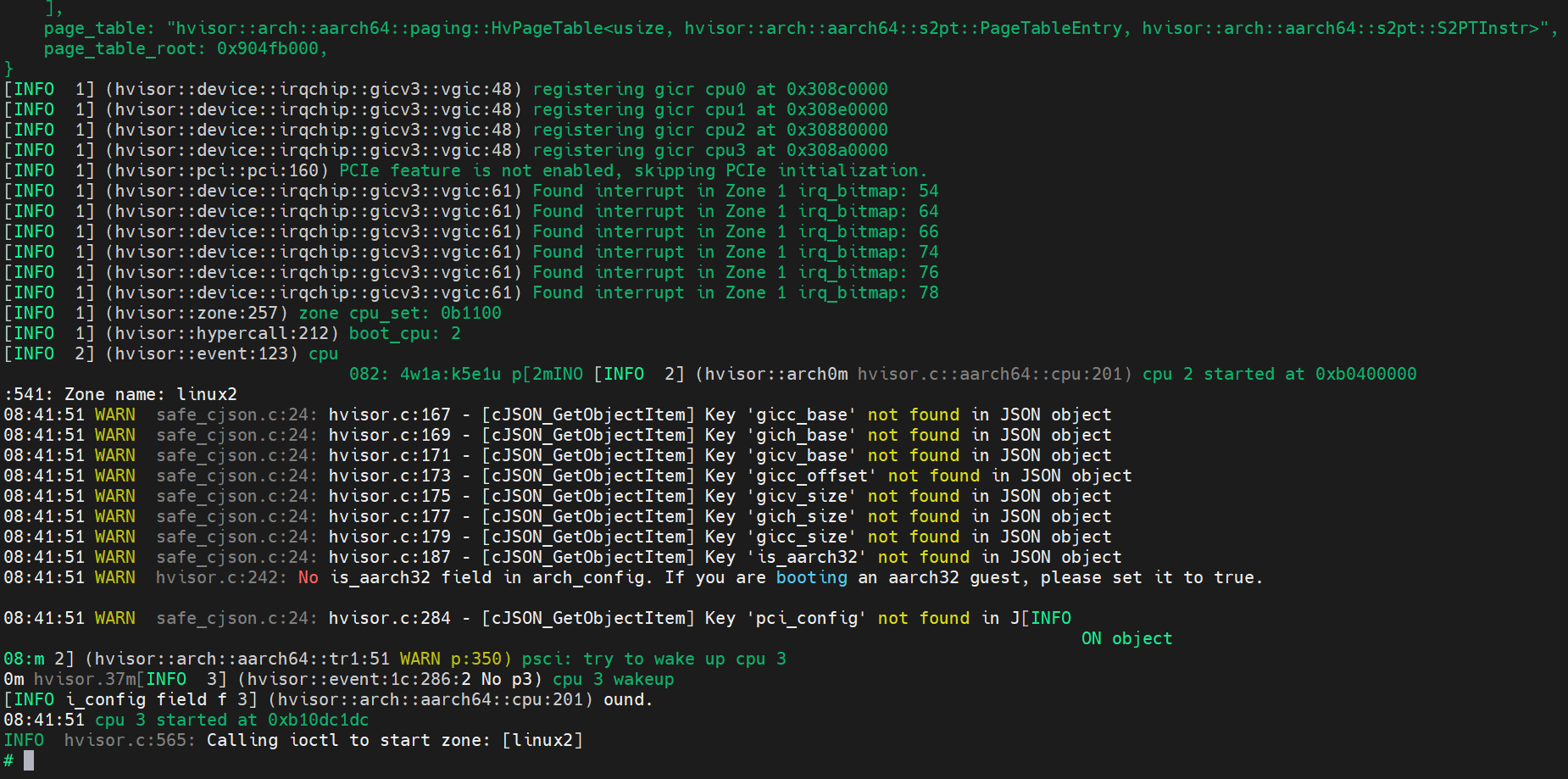The width and height of the screenshot is (1568, 779).
Task: Click the zone cpu_set value 0b1100
Action: click(470, 313)
